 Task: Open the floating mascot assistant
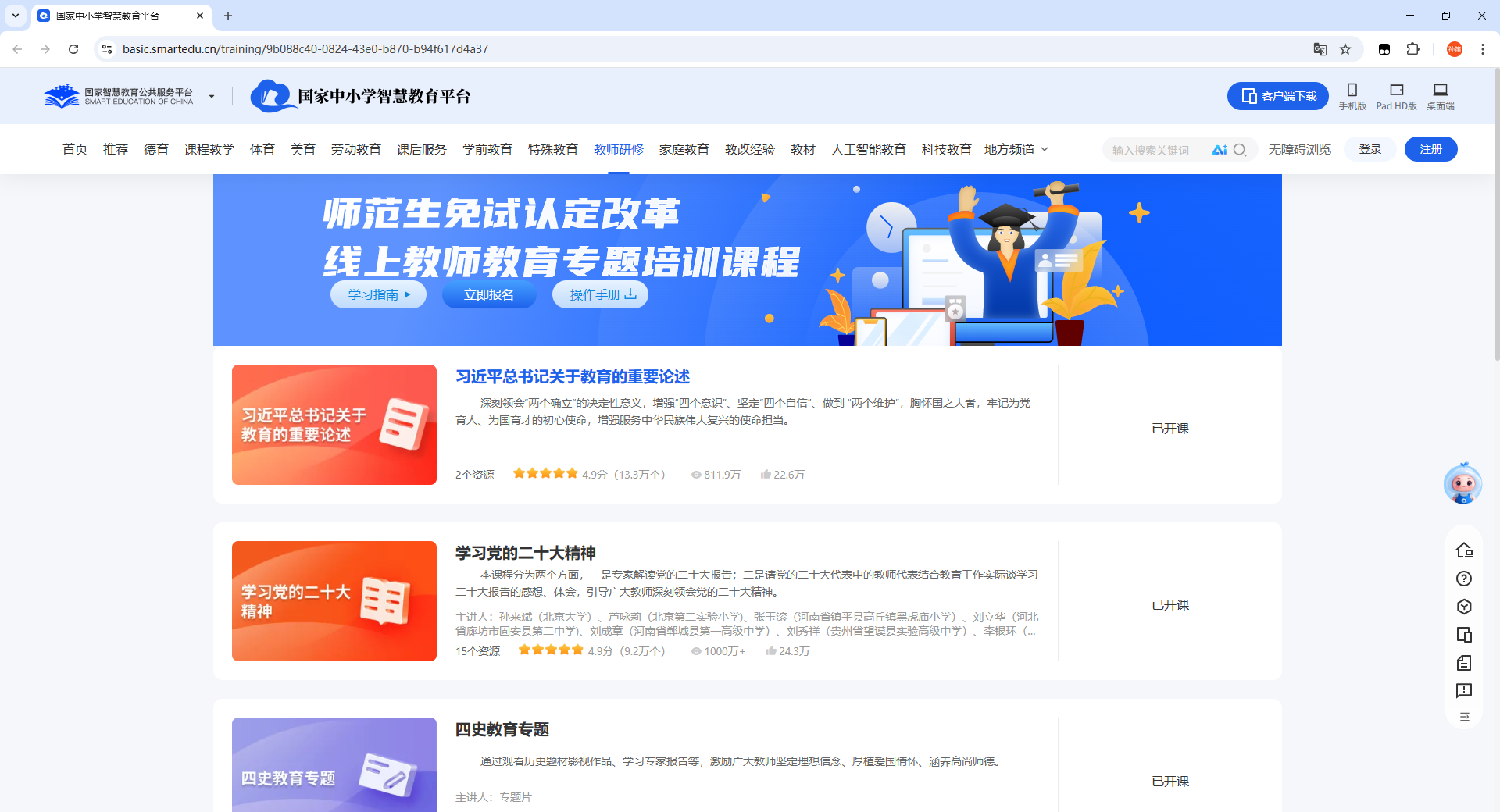pyautogui.click(x=1462, y=484)
